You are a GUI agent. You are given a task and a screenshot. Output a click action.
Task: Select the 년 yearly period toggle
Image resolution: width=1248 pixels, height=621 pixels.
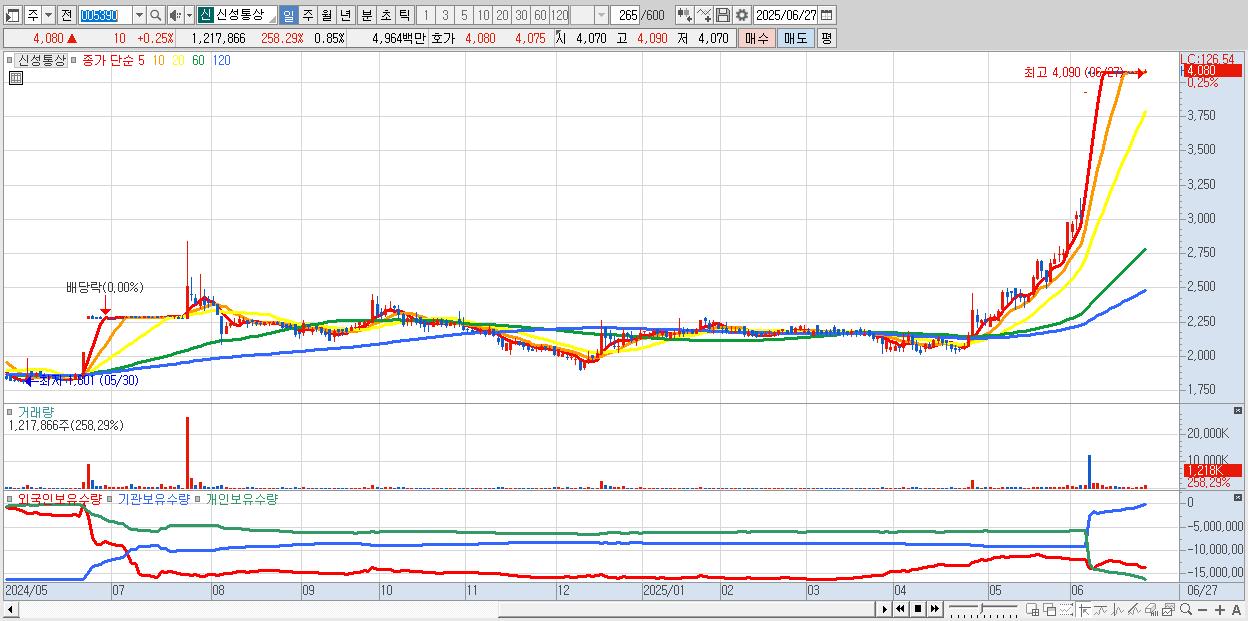click(x=345, y=15)
